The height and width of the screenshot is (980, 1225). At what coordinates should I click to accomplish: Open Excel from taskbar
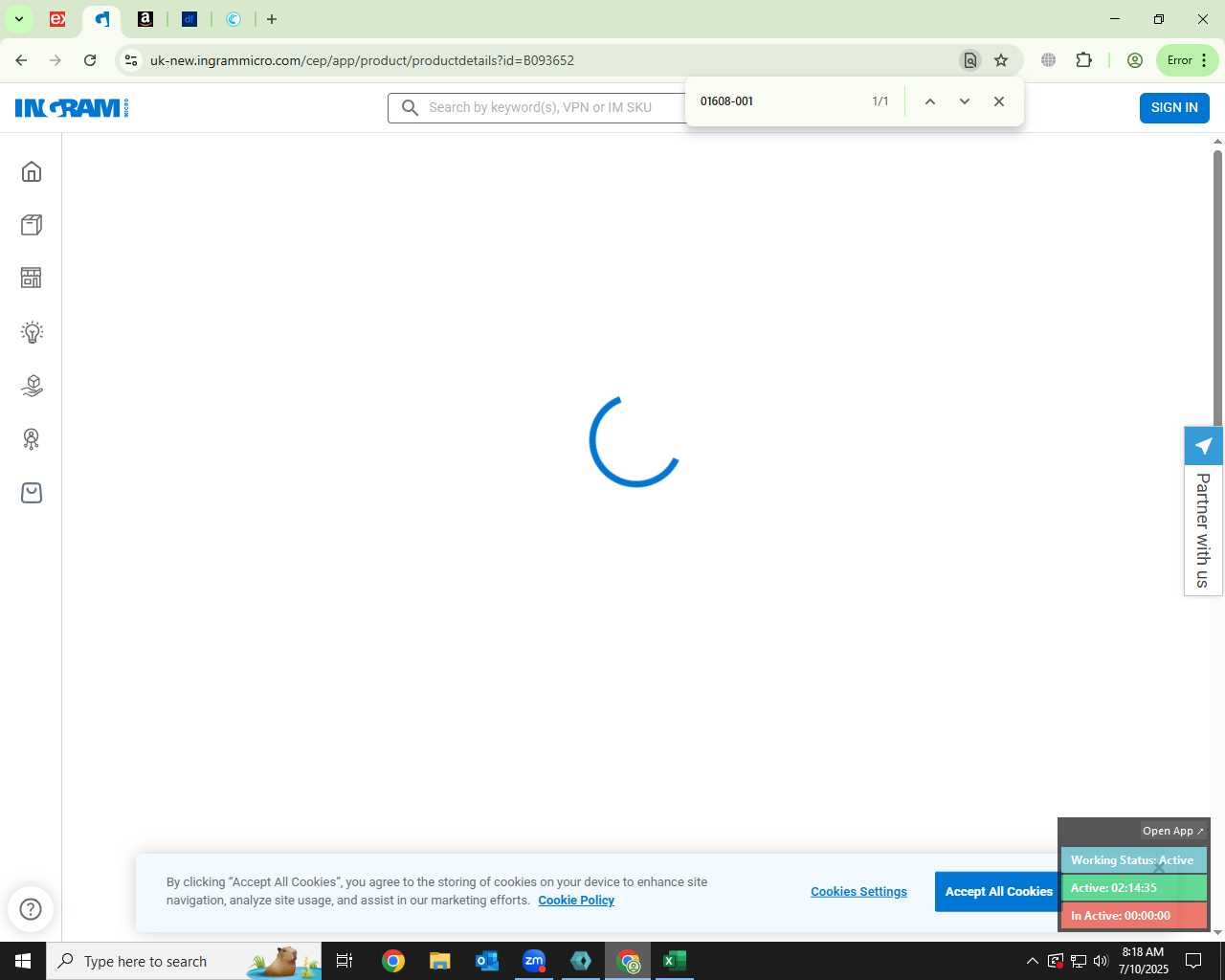point(675,961)
